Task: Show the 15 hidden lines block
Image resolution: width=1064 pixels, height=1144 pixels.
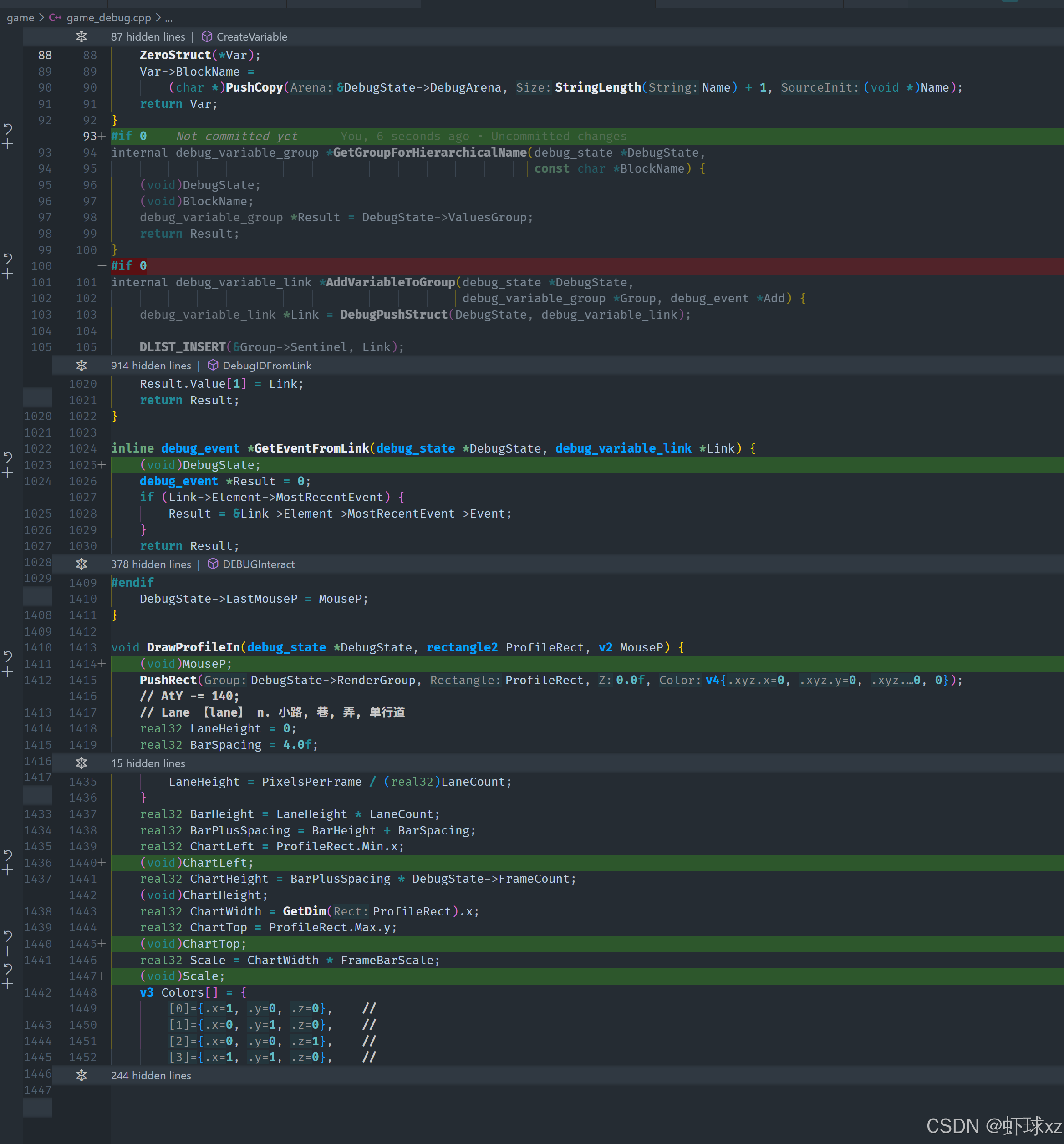Action: click(81, 763)
